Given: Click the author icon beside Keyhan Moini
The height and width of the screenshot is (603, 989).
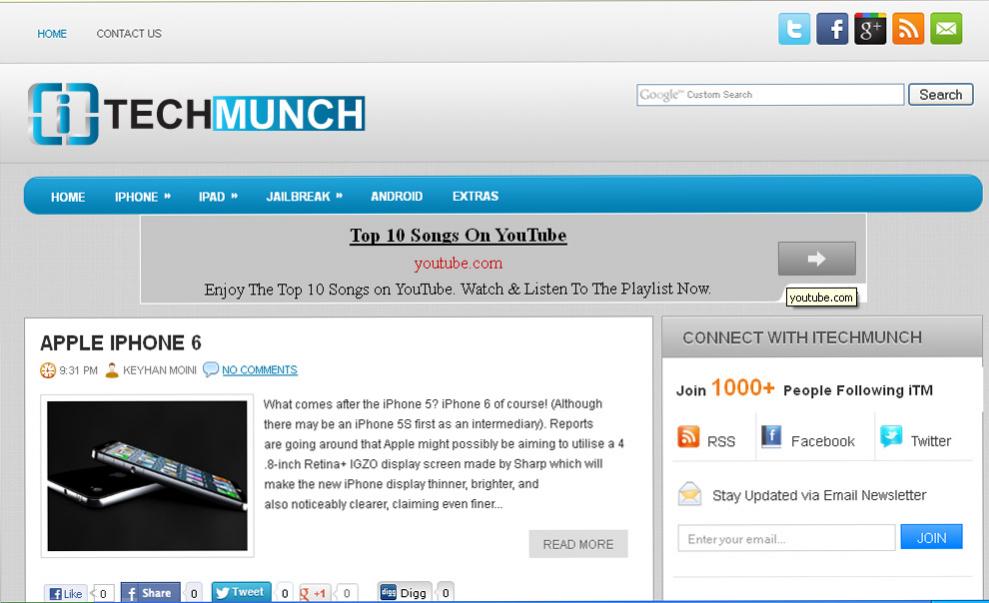Looking at the screenshot, I should pyautogui.click(x=112, y=370).
